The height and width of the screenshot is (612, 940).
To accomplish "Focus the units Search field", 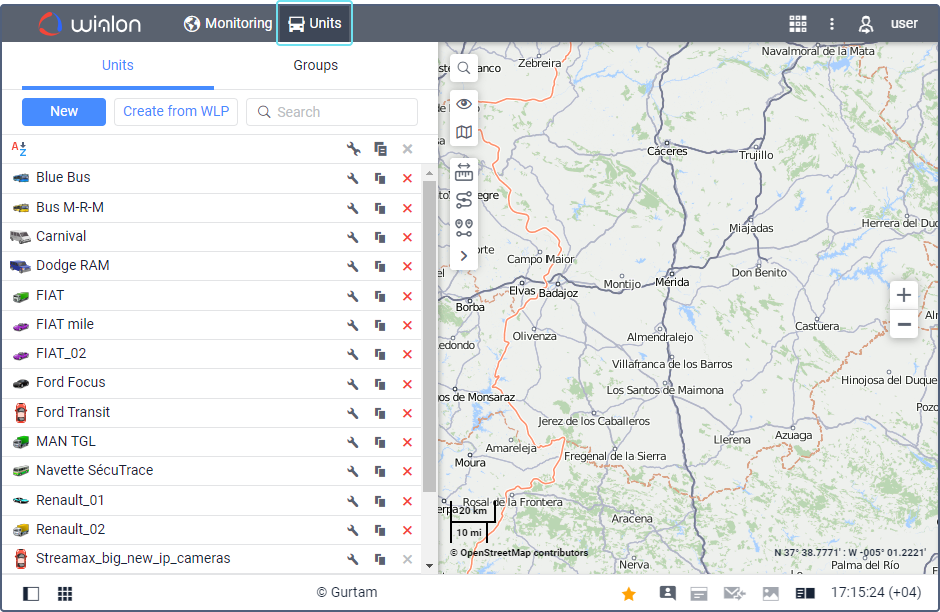I will coord(332,112).
